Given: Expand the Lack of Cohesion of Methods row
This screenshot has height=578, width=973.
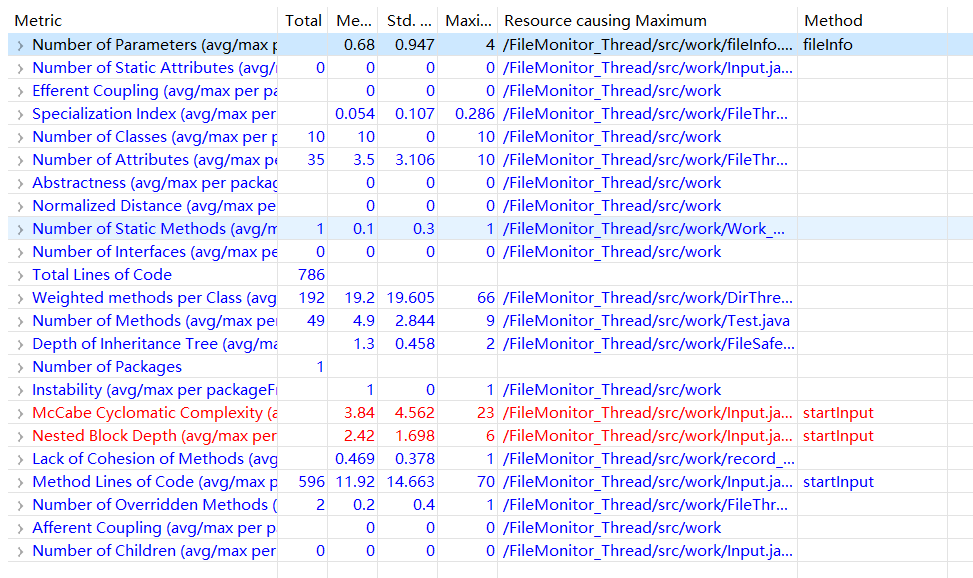Looking at the screenshot, I should point(20,459).
